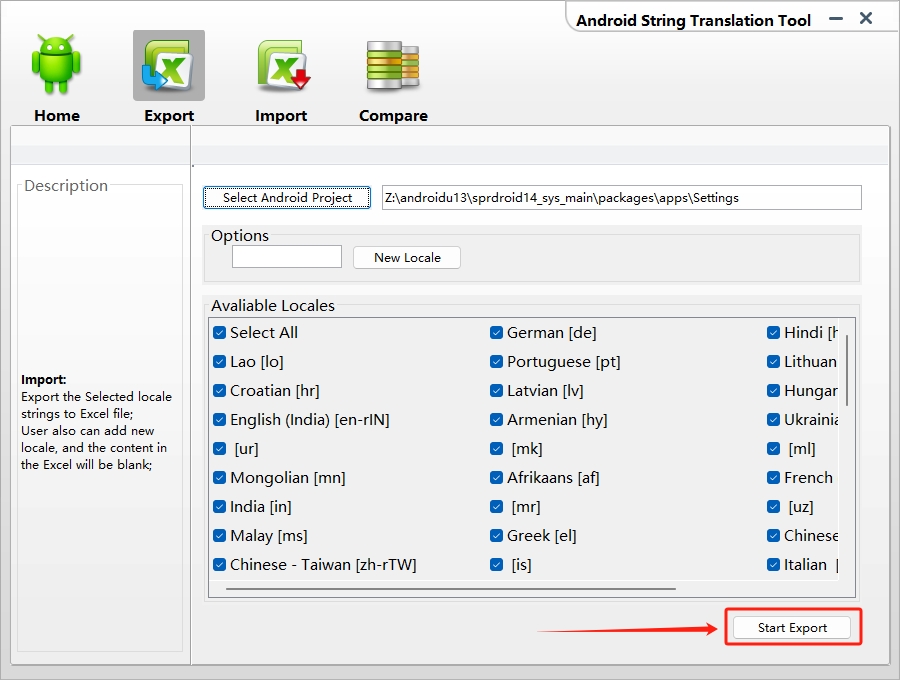Viewport: 900px width, 680px height.
Task: Uncheck Chinese - Taiwan [zh-rTW] locale
Action: 219,565
